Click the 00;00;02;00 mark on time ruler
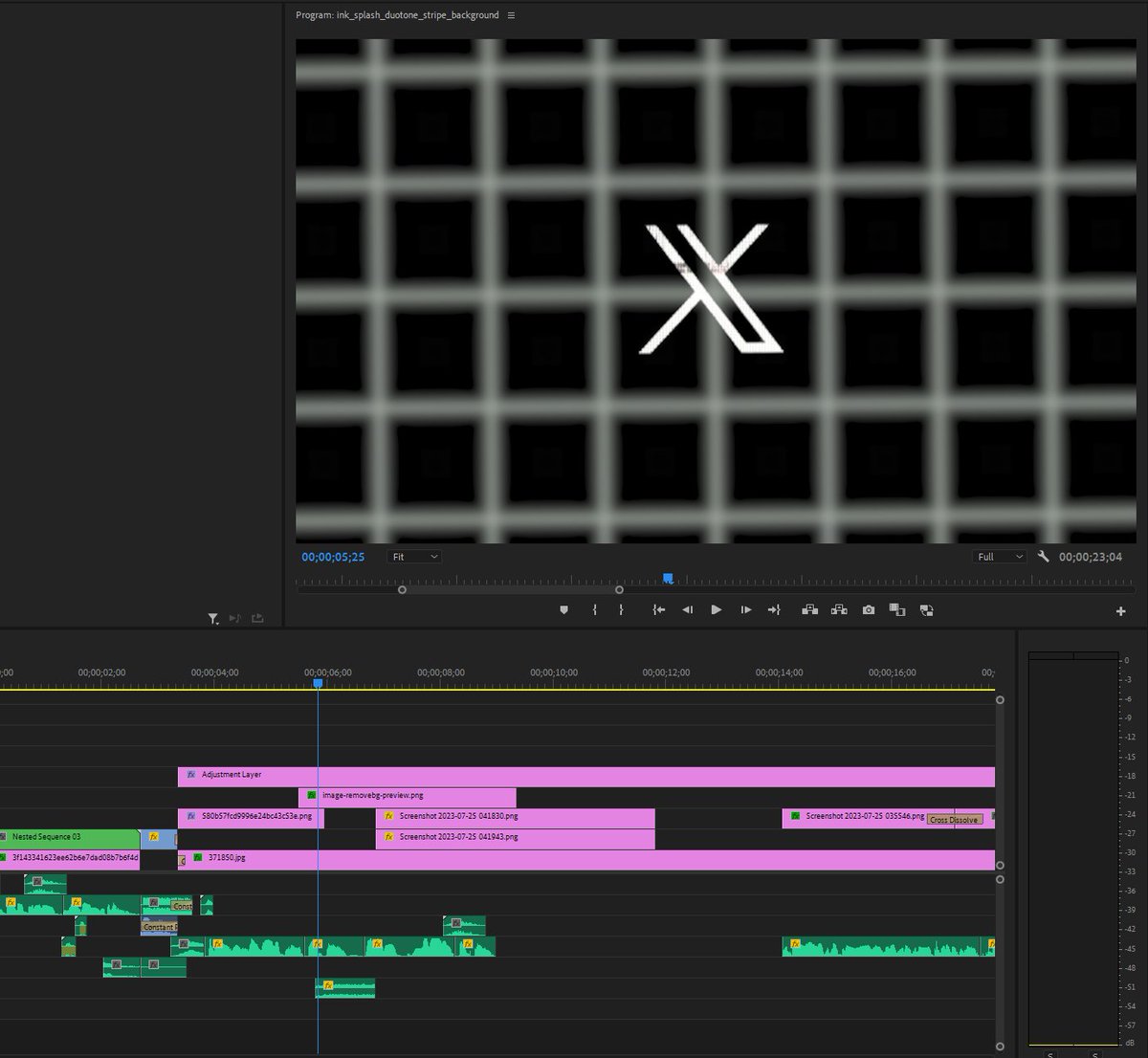 coord(101,672)
